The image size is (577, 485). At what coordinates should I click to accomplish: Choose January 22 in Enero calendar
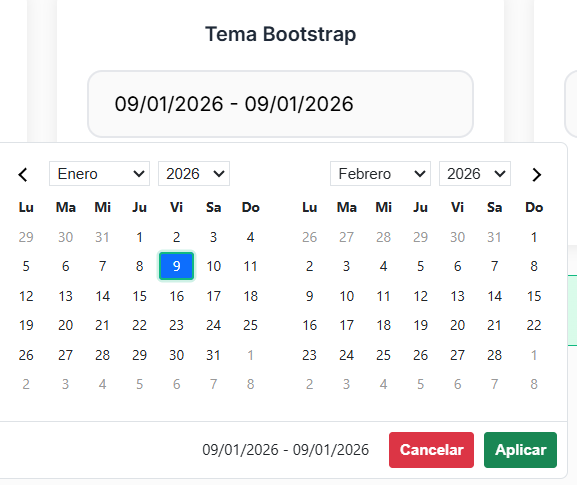[139, 325]
